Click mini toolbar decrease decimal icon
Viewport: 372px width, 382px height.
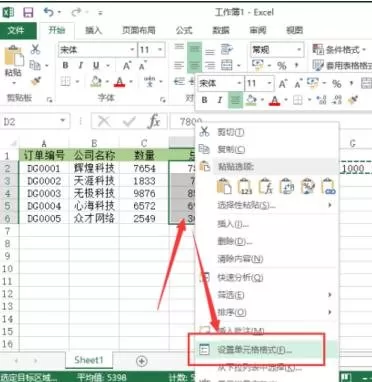click(338, 100)
